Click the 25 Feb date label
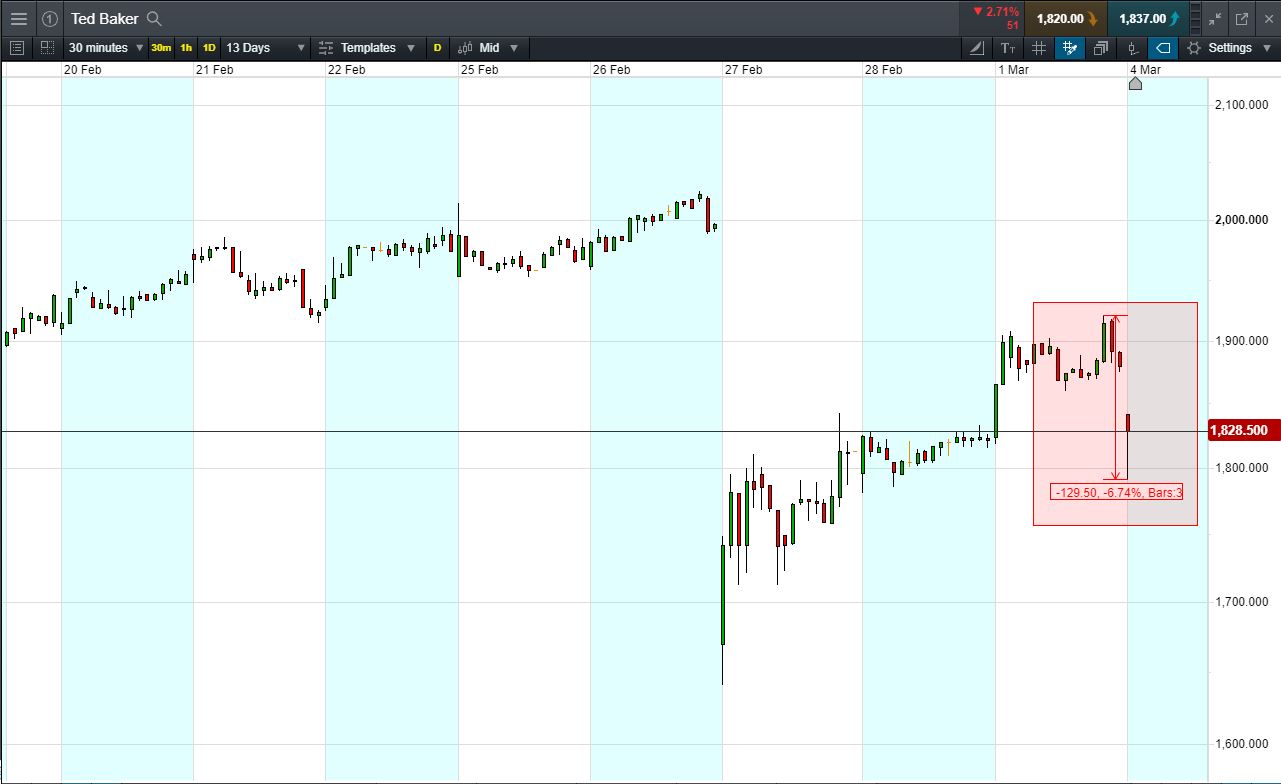1281x784 pixels. tap(479, 69)
